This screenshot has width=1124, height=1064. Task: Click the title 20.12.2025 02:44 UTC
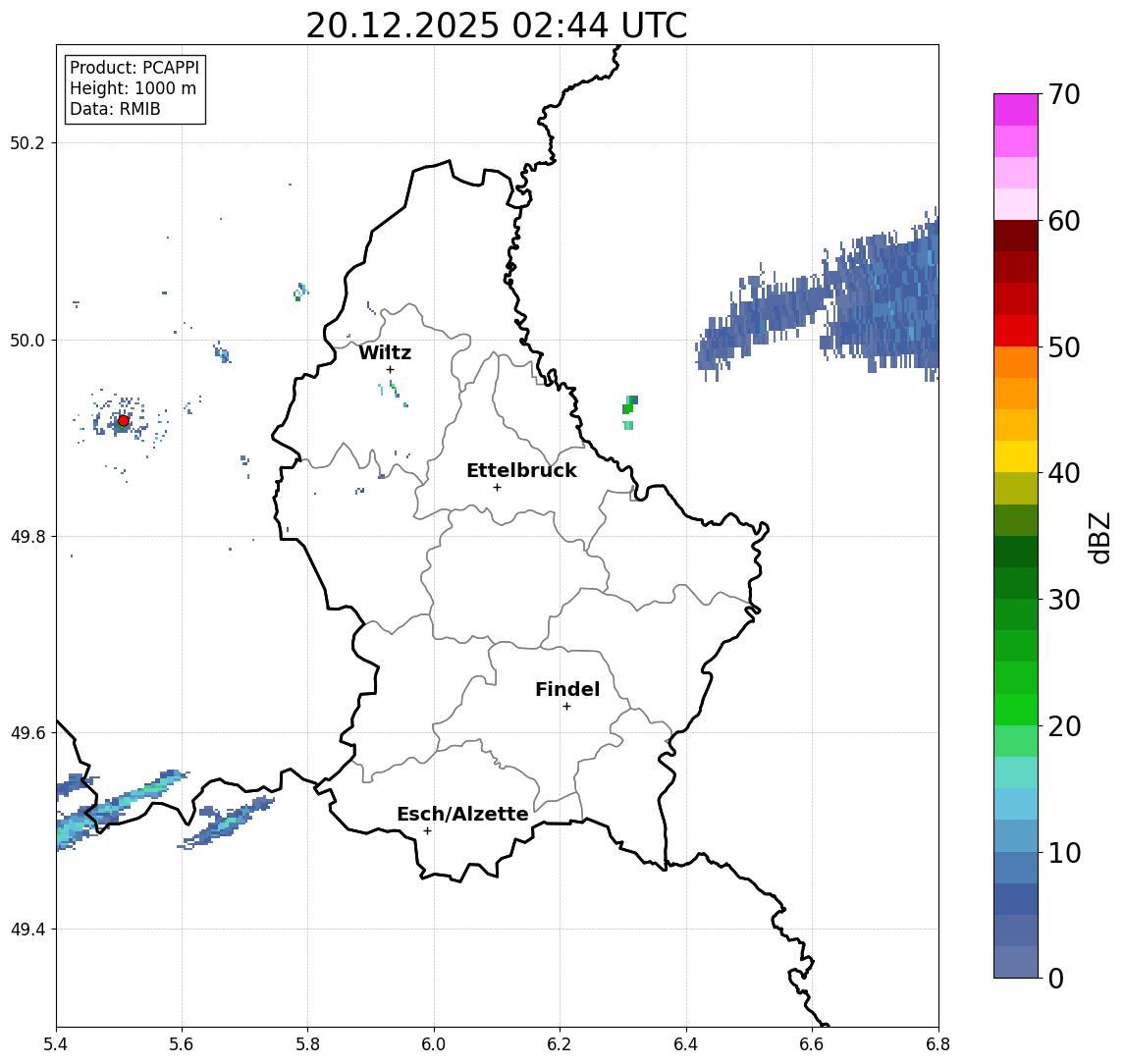pyautogui.click(x=497, y=26)
